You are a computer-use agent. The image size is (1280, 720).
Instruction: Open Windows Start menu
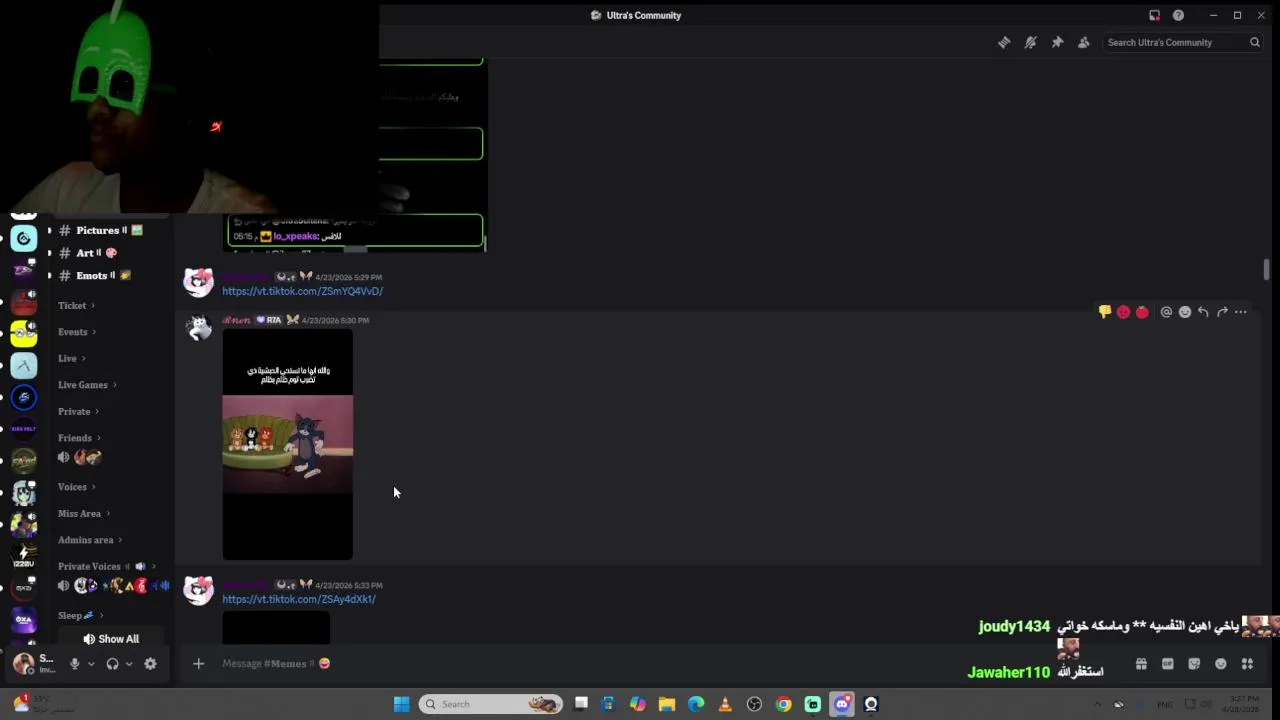click(x=401, y=704)
